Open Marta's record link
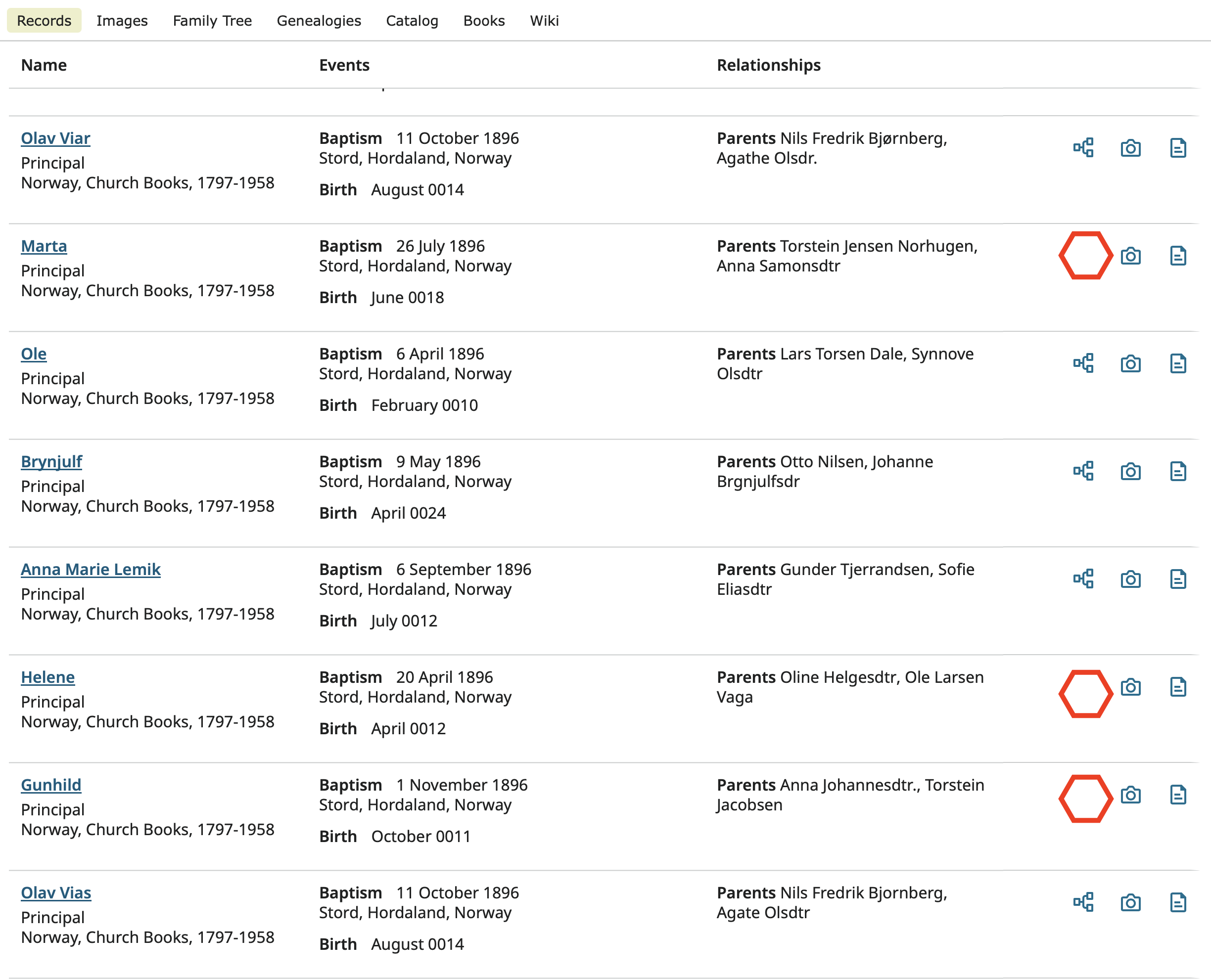This screenshot has width=1211, height=980. (x=44, y=246)
